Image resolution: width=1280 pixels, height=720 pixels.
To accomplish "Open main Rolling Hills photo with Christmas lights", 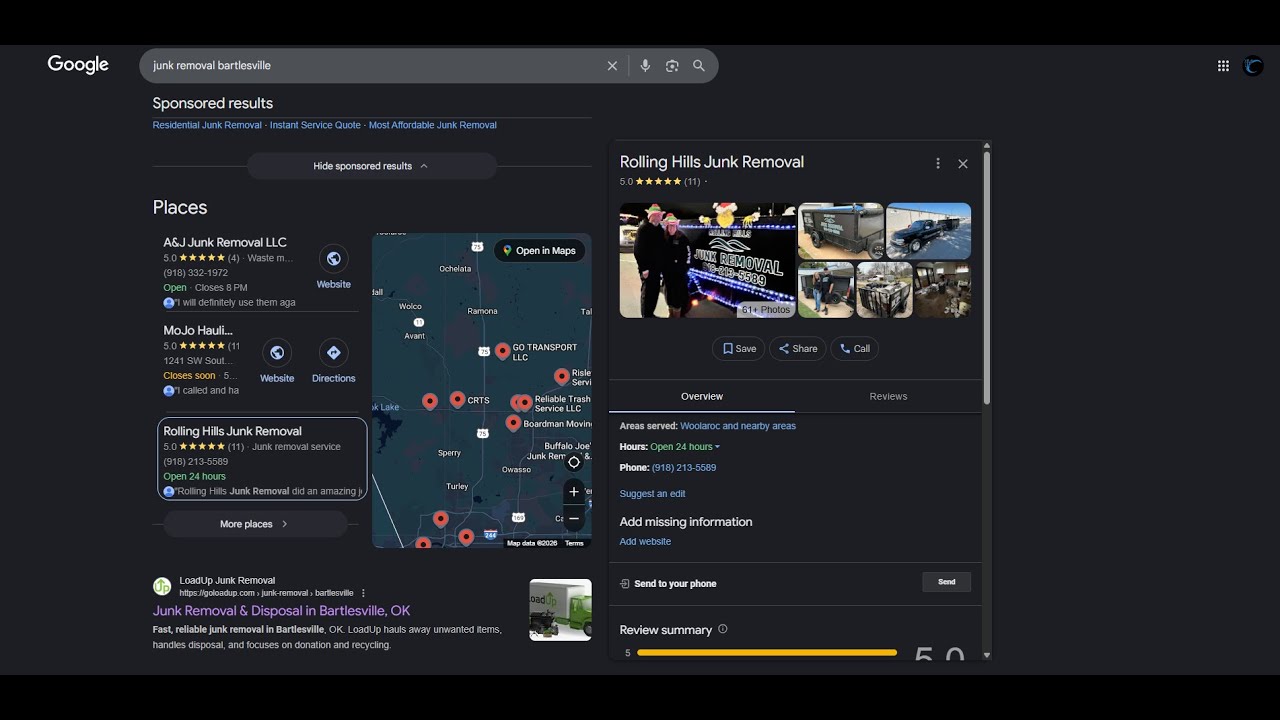I will click(708, 260).
